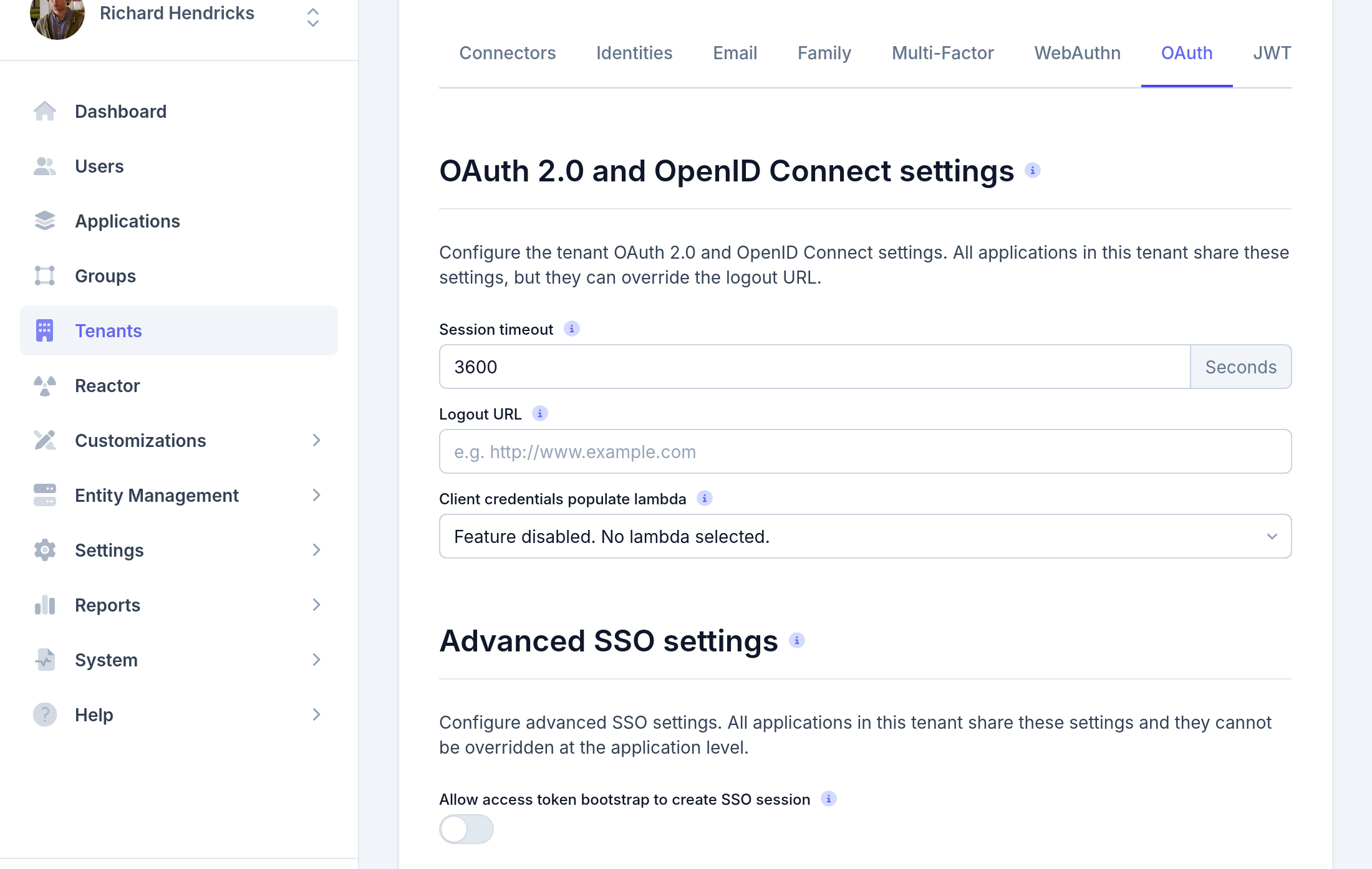Click the Groups icon in sidebar
Image resolution: width=1372 pixels, height=869 pixels.
click(45, 276)
